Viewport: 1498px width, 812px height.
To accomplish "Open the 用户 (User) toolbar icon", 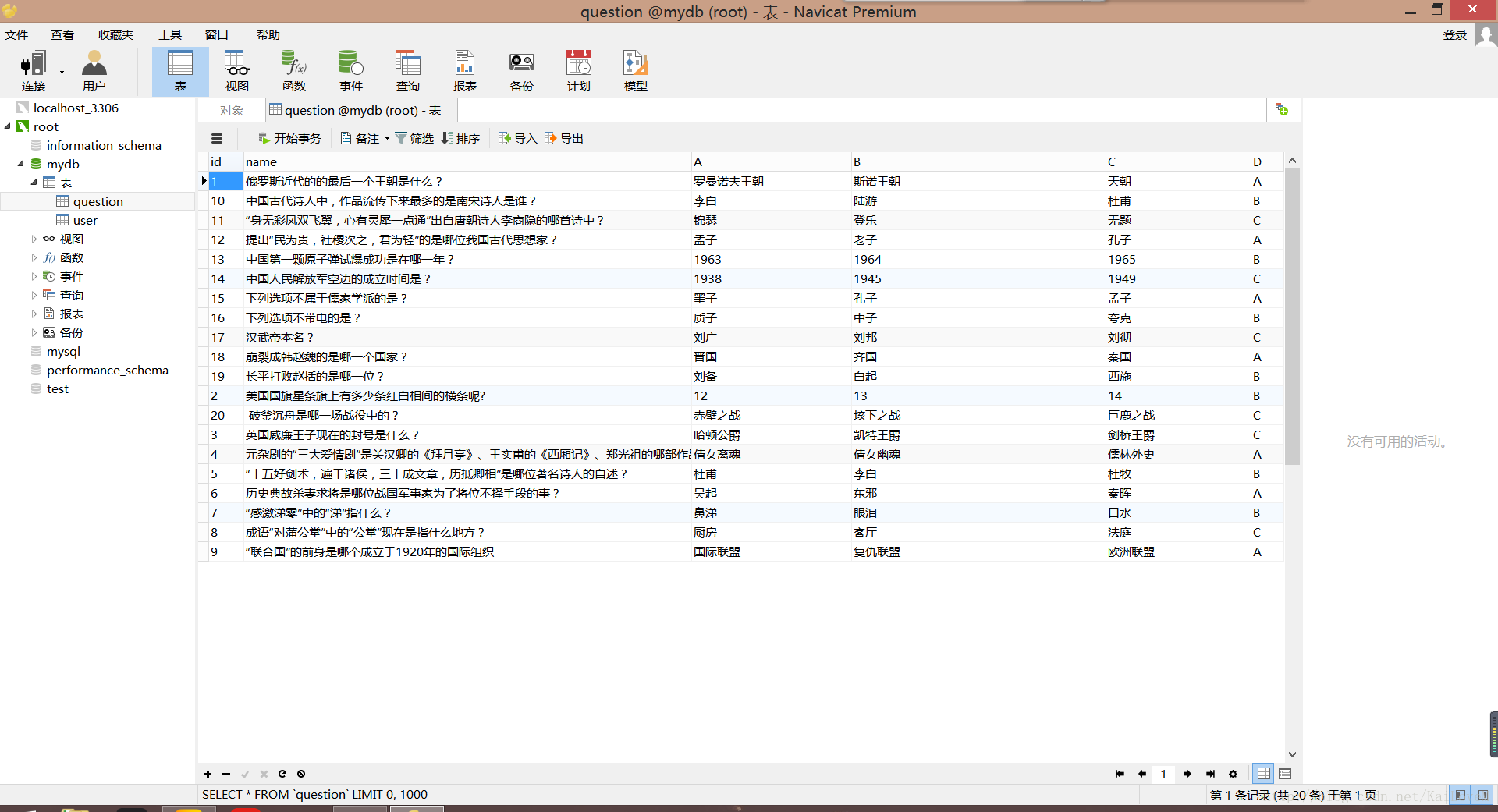I will (x=94, y=71).
